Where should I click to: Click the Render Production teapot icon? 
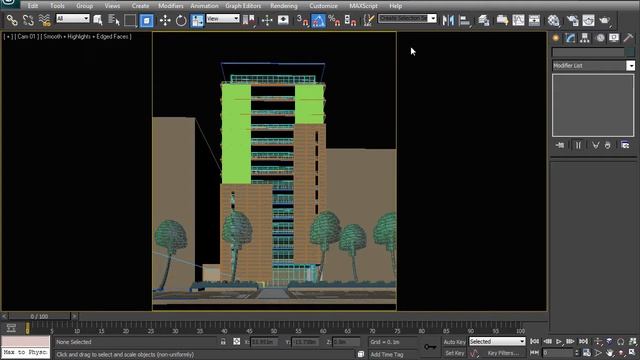coord(604,20)
